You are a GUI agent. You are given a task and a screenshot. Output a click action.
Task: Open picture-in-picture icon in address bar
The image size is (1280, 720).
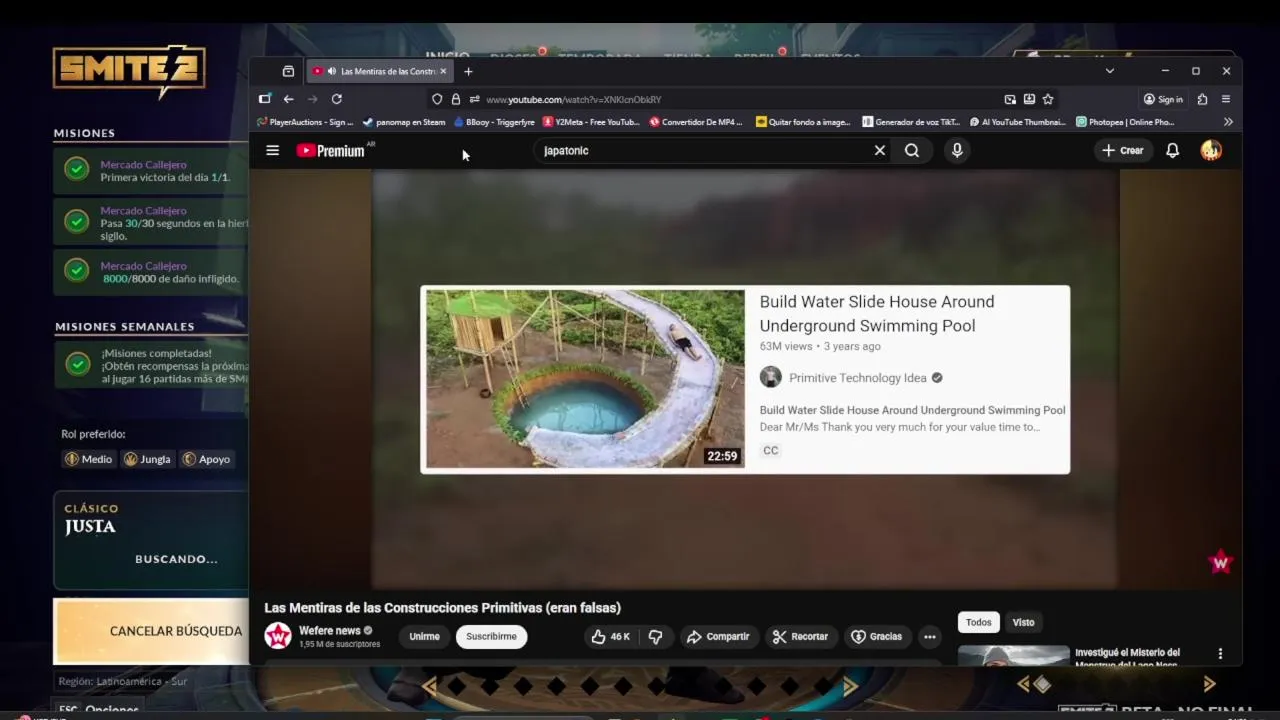[1010, 99]
